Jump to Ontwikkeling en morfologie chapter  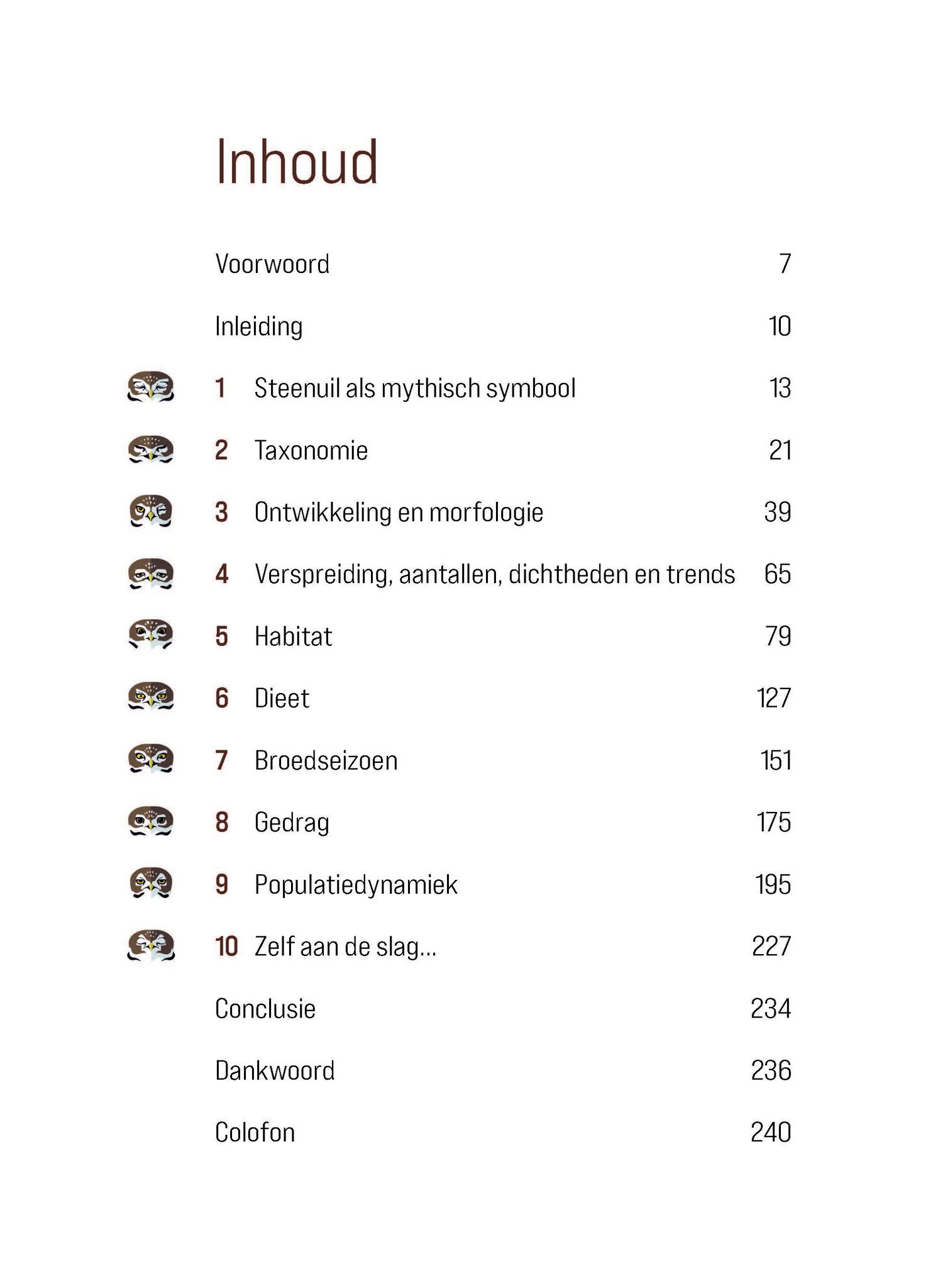pyautogui.click(x=399, y=513)
